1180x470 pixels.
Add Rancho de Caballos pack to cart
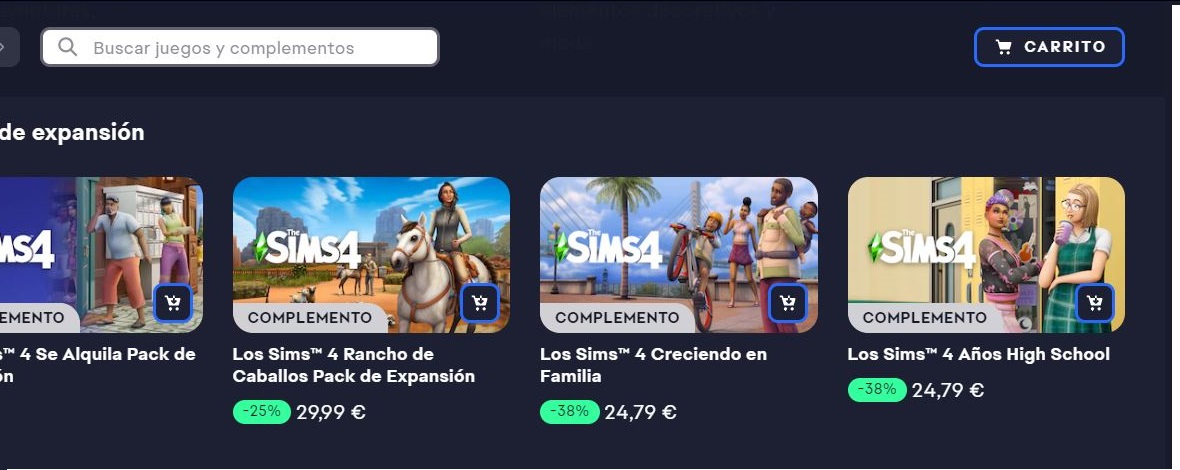coord(480,303)
